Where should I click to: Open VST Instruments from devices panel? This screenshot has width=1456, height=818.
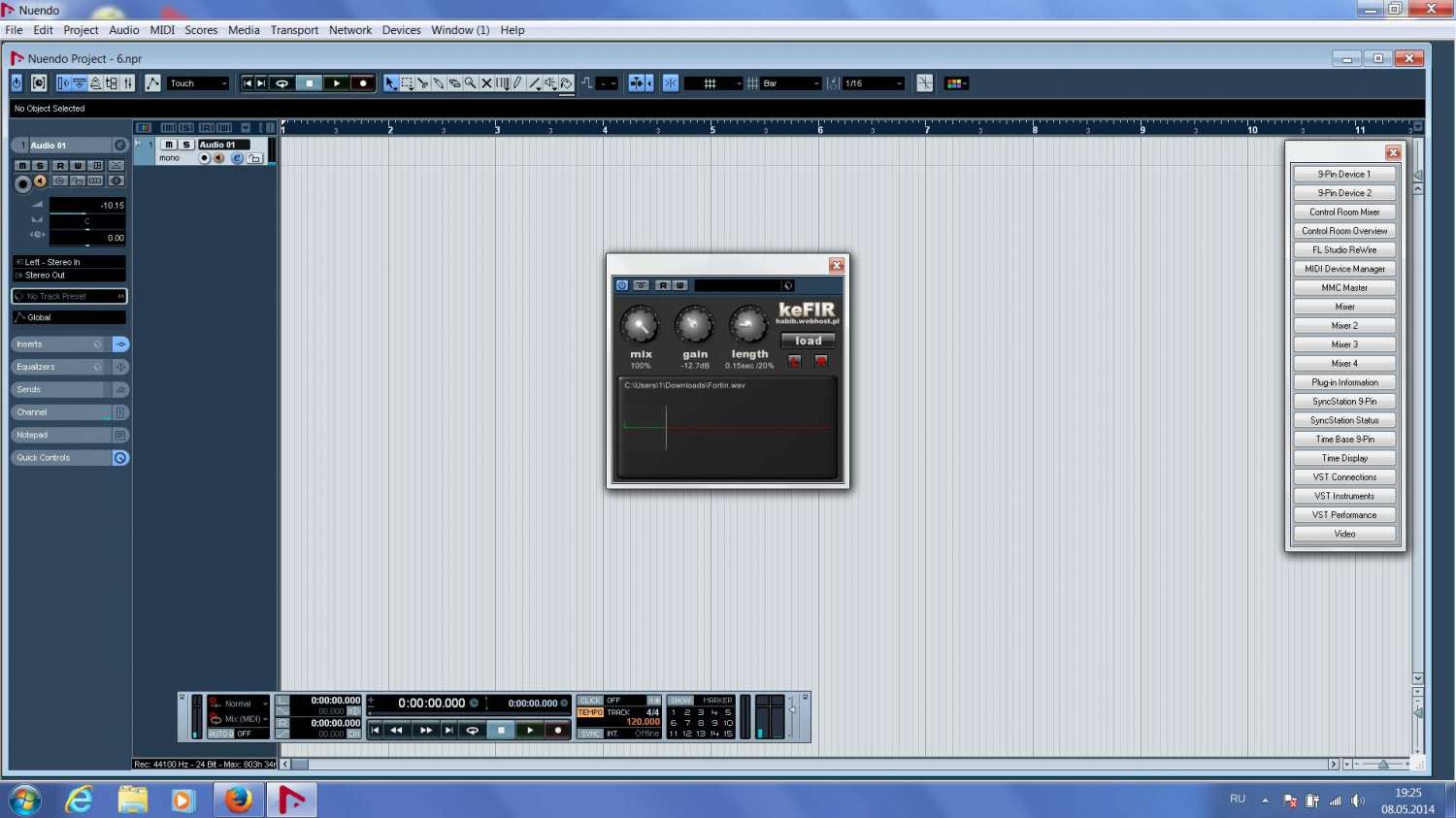1344,496
